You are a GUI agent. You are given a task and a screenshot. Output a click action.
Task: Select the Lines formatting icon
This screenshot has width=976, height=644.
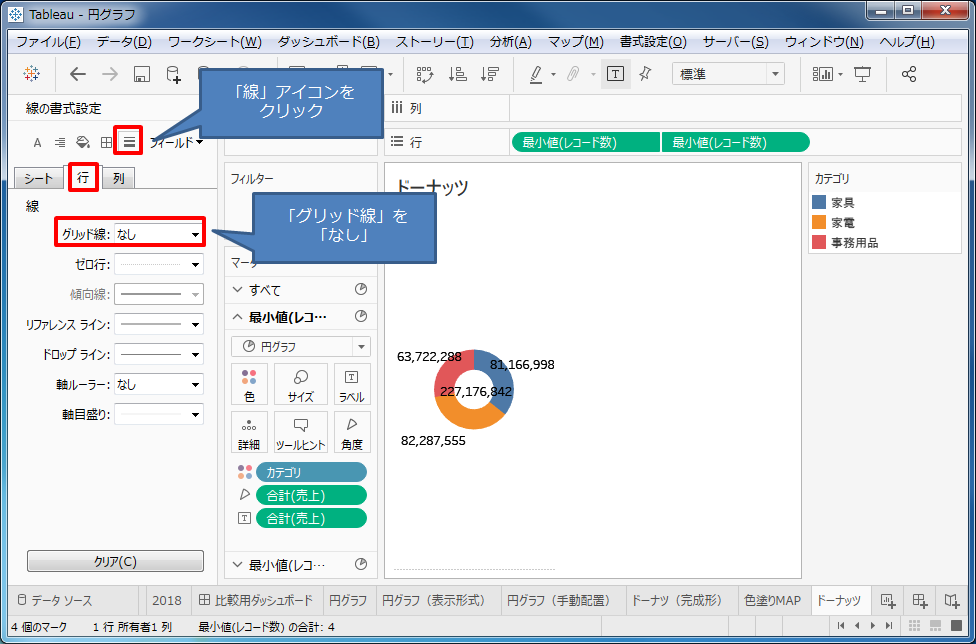click(129, 141)
